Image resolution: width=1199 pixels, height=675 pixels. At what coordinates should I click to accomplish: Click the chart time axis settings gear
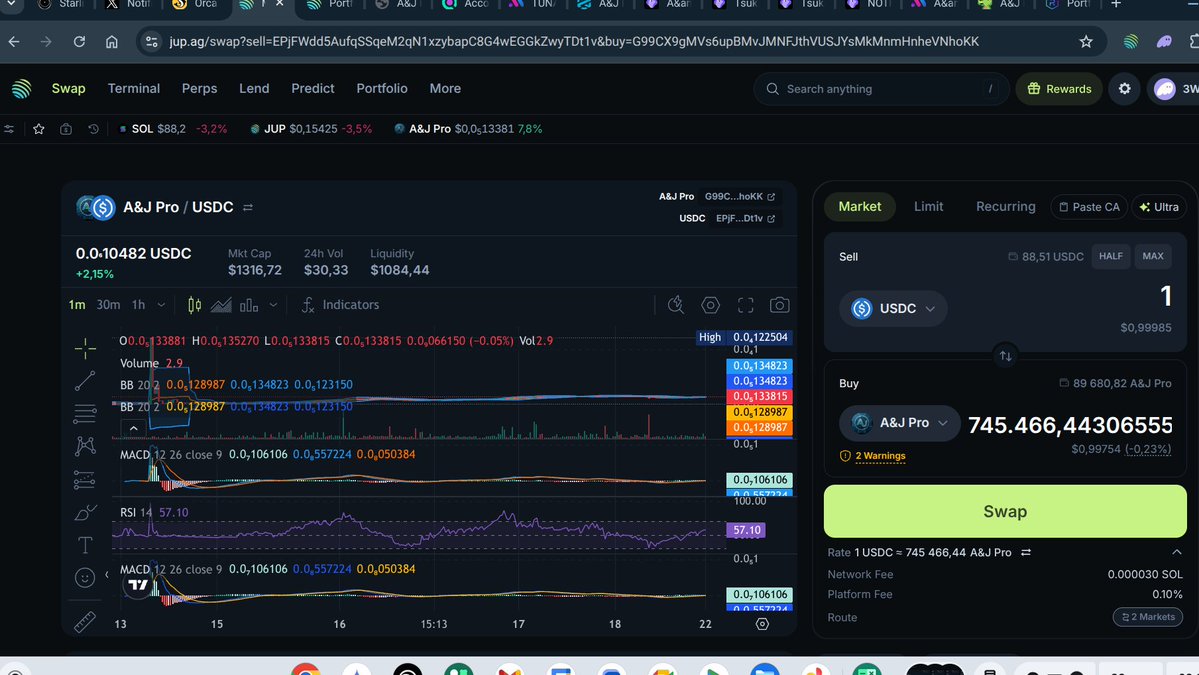click(x=762, y=624)
